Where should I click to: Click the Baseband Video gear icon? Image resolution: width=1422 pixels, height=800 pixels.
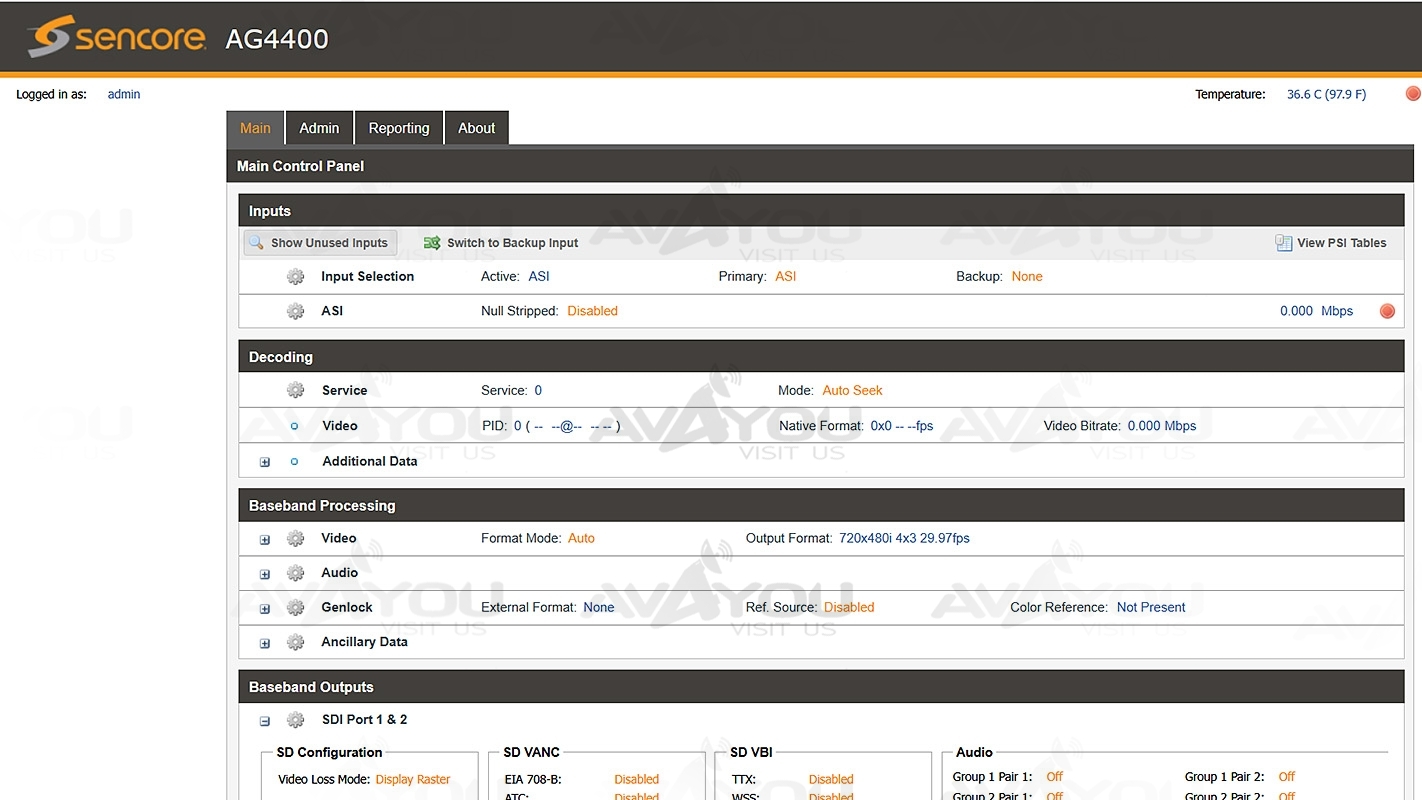point(295,539)
